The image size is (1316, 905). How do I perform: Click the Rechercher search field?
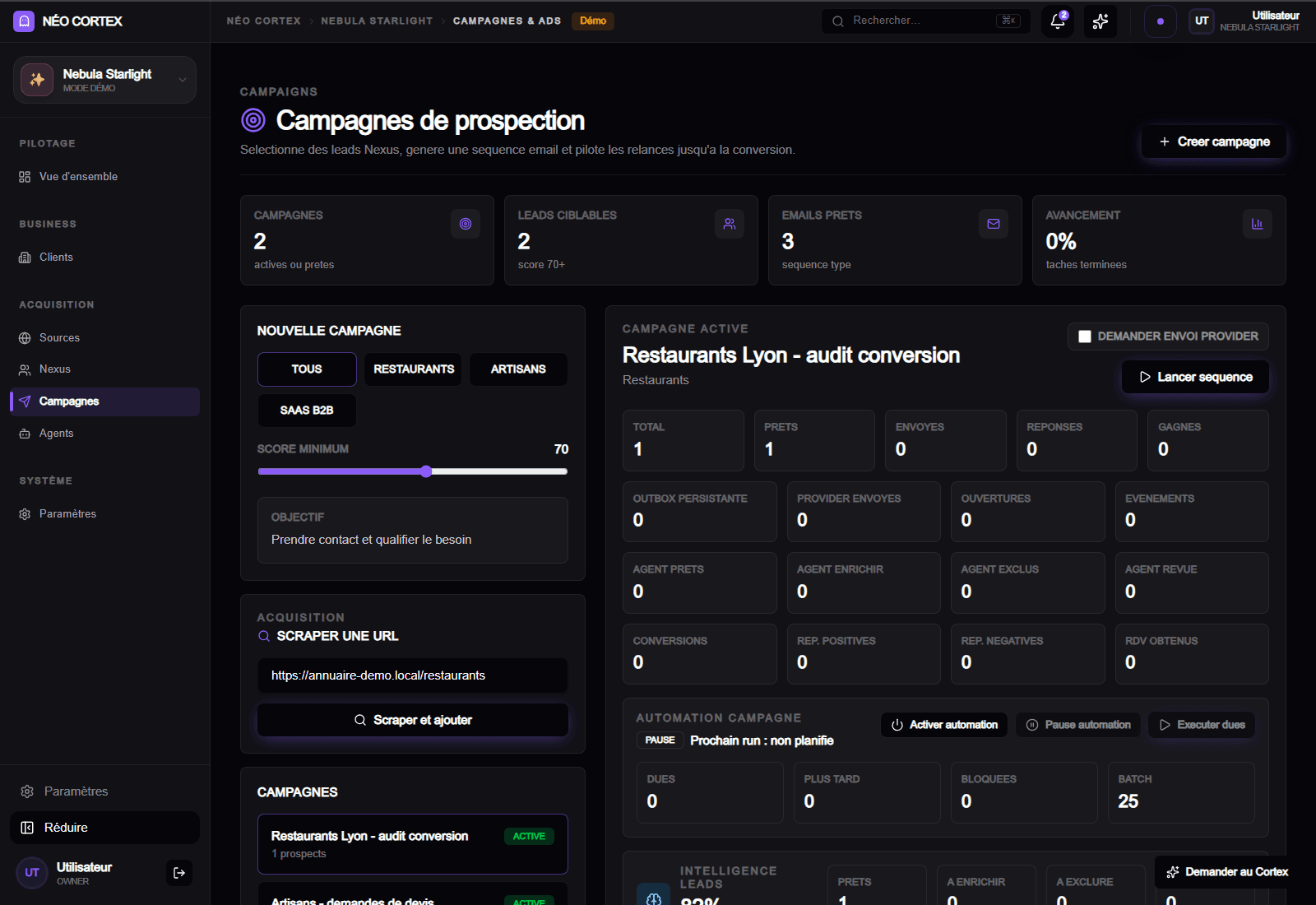coord(925,21)
